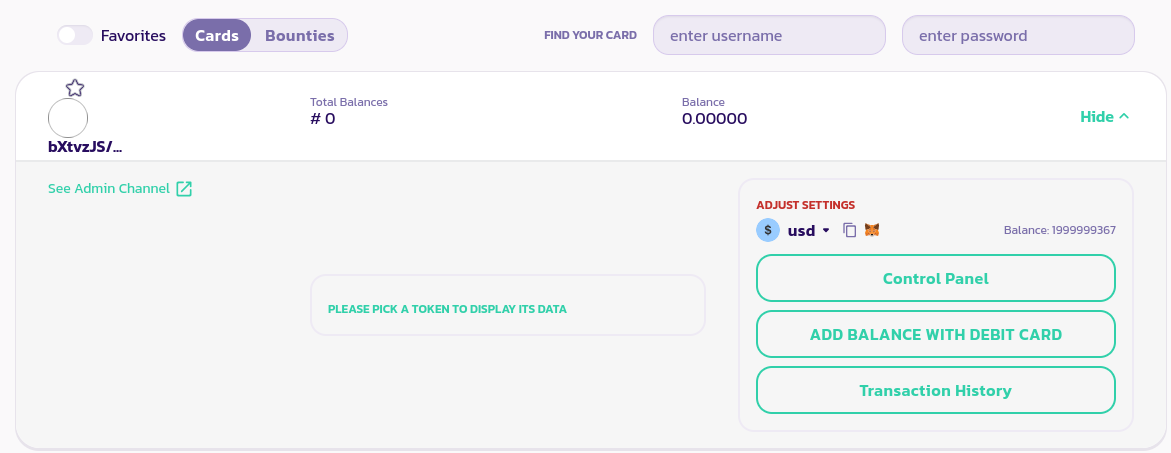The image size is (1171, 453).
Task: Copy the token address with the copy icon
Action: point(850,230)
